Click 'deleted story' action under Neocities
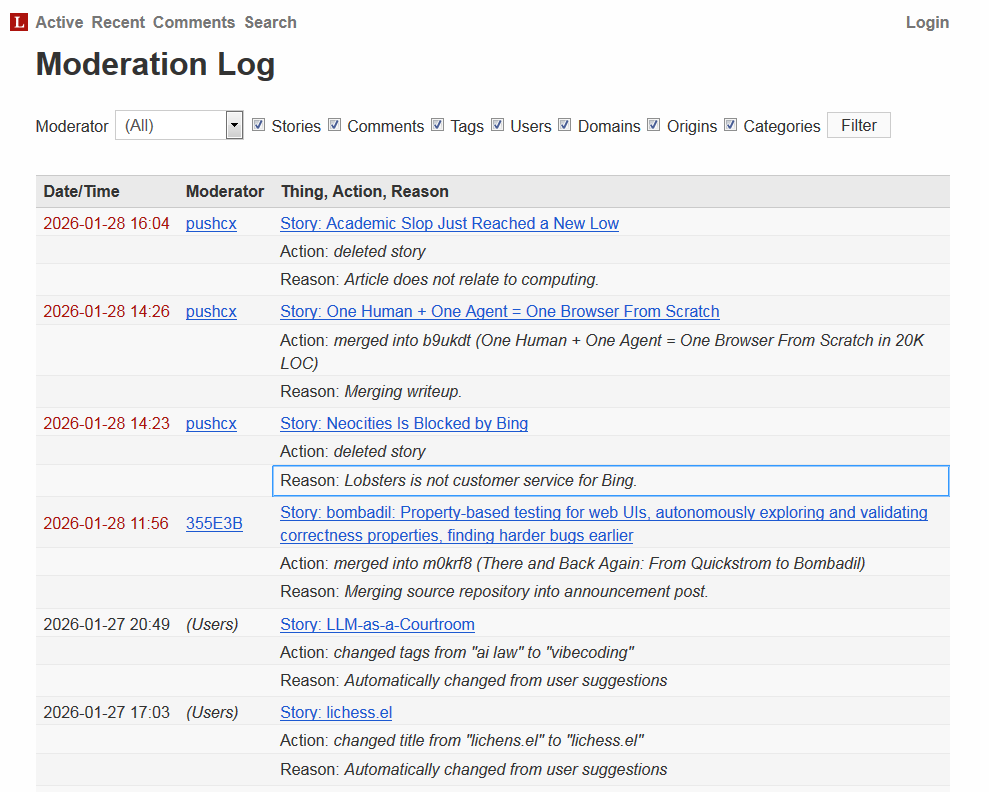This screenshot has height=792, width=989. tap(380, 451)
